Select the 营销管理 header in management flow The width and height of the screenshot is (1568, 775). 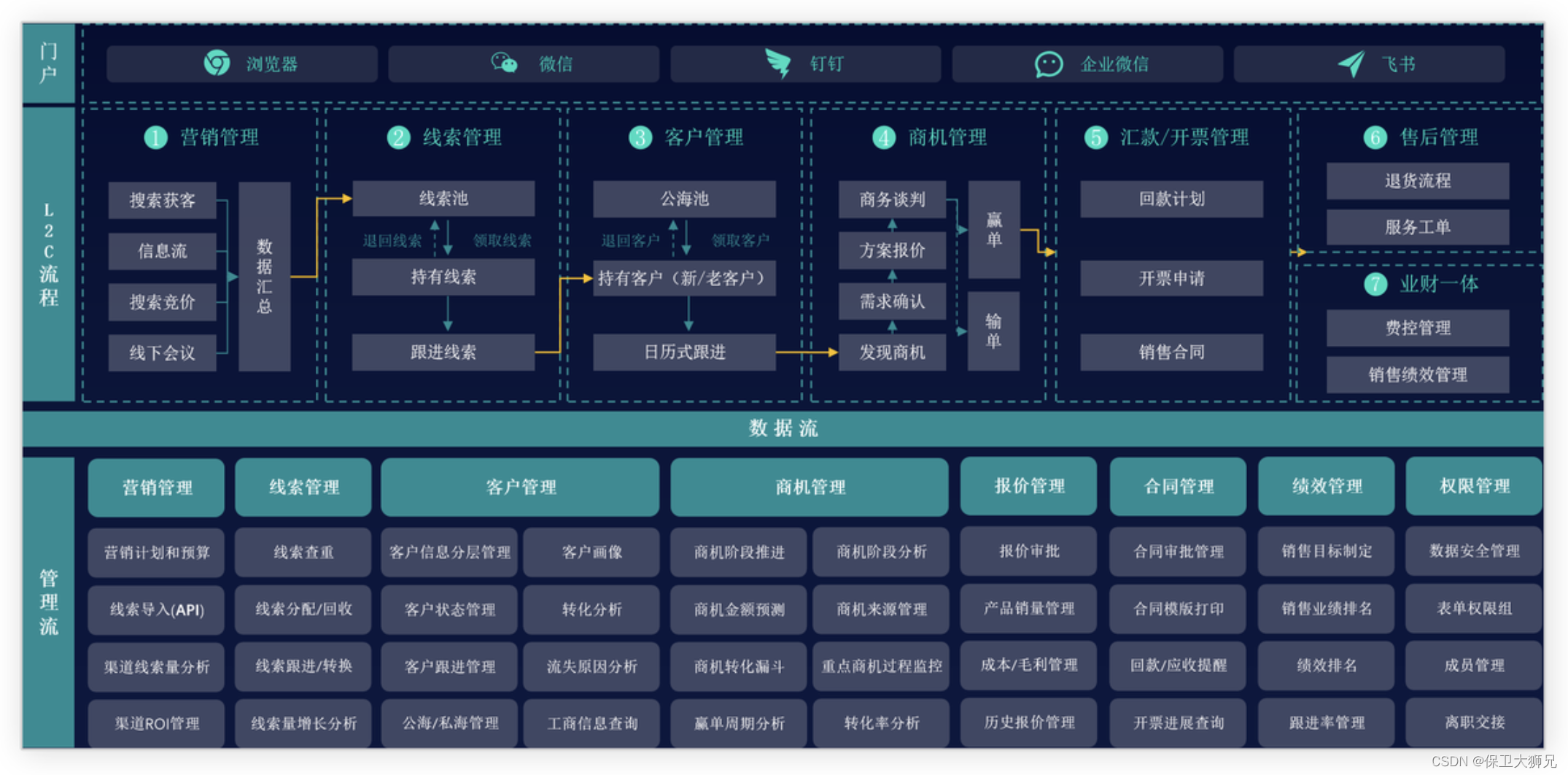pos(156,487)
